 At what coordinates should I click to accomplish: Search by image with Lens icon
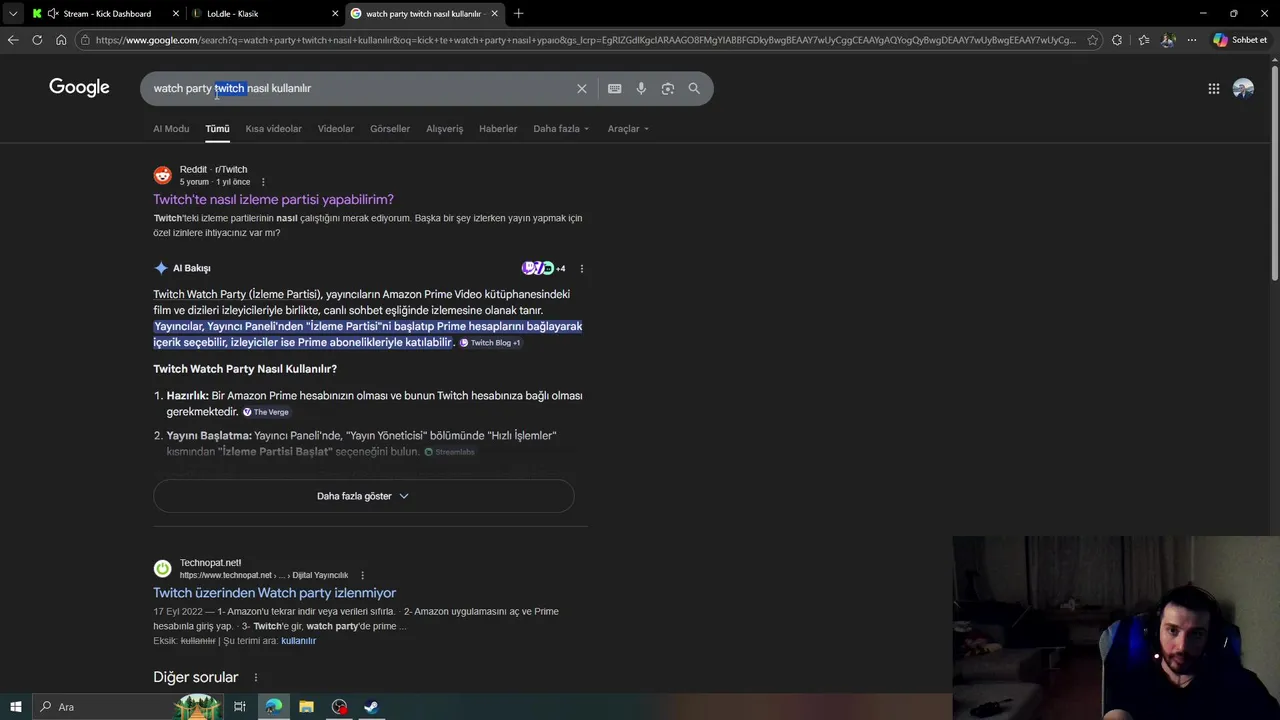668,88
